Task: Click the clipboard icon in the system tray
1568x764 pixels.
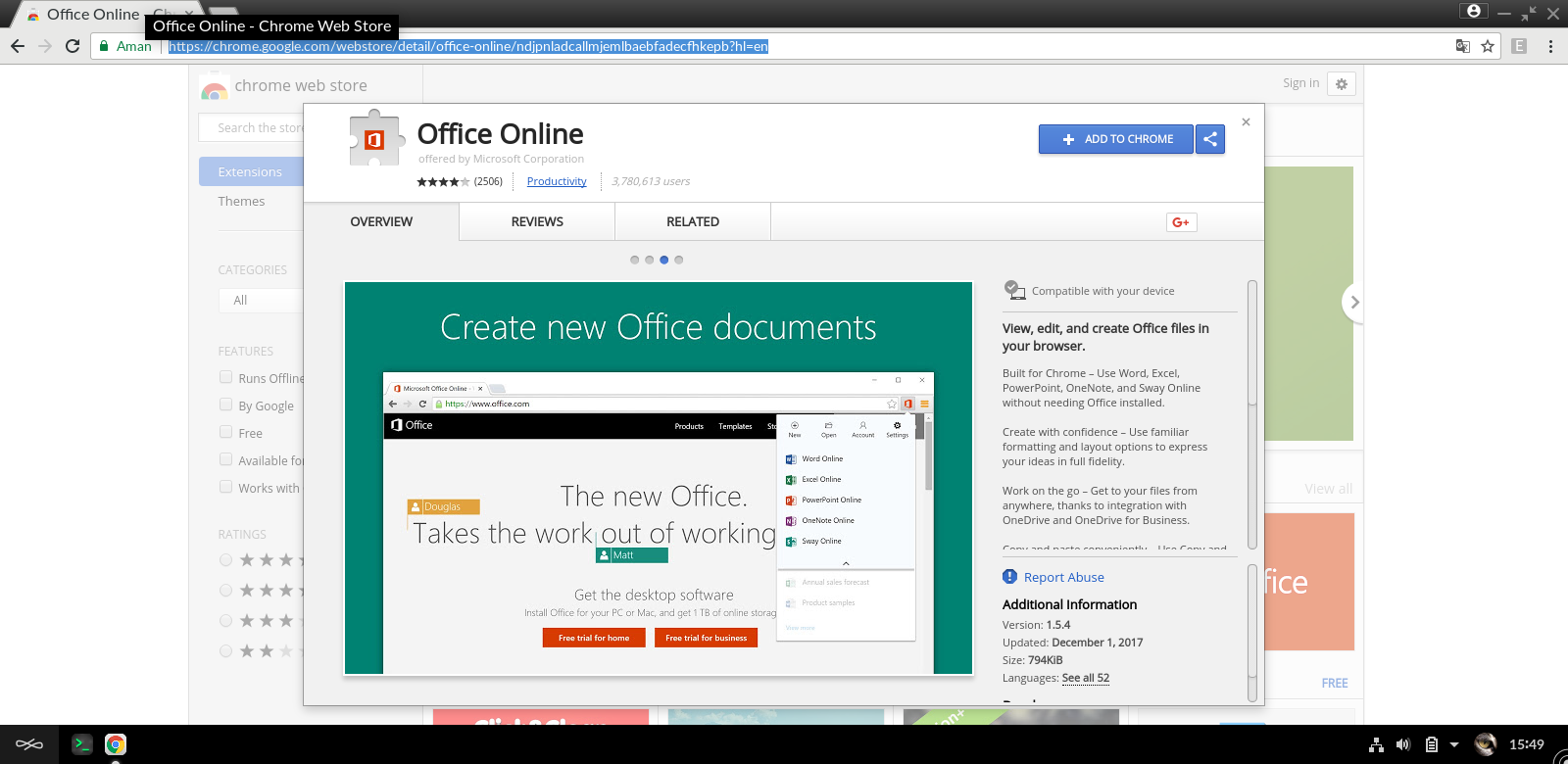Action: [x=1432, y=744]
